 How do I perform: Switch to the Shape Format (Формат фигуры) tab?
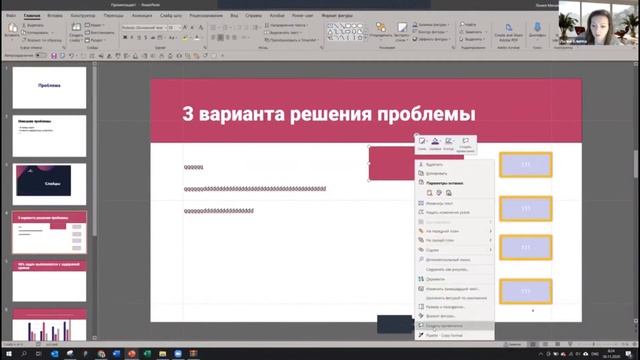[337, 16]
